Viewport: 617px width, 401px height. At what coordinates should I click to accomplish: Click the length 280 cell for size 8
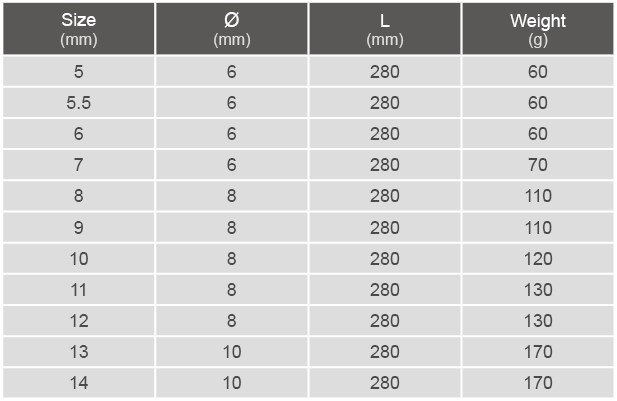[x=385, y=196]
